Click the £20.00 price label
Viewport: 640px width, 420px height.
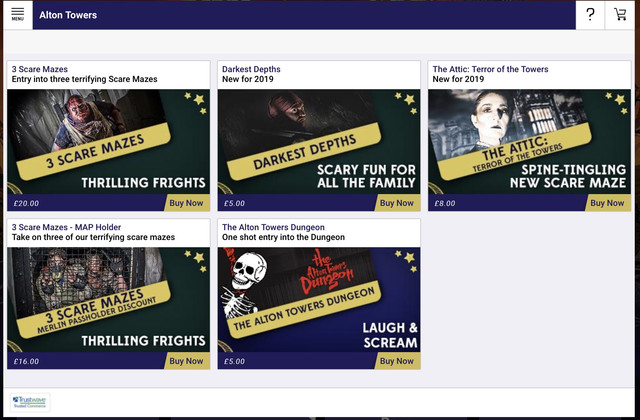26,203
